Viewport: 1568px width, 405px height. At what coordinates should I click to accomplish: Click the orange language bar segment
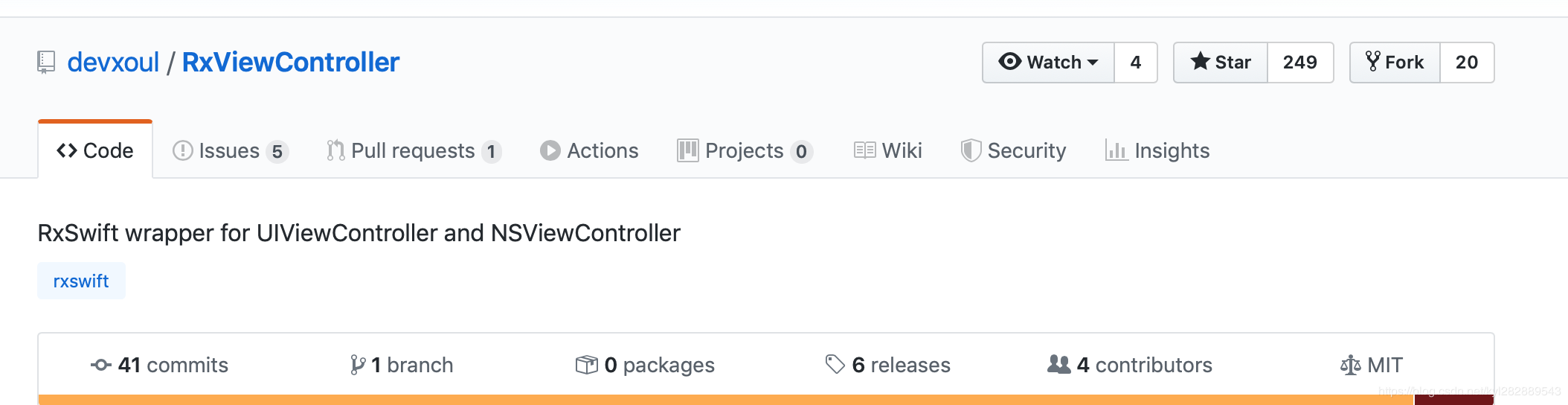pyautogui.click(x=726, y=400)
